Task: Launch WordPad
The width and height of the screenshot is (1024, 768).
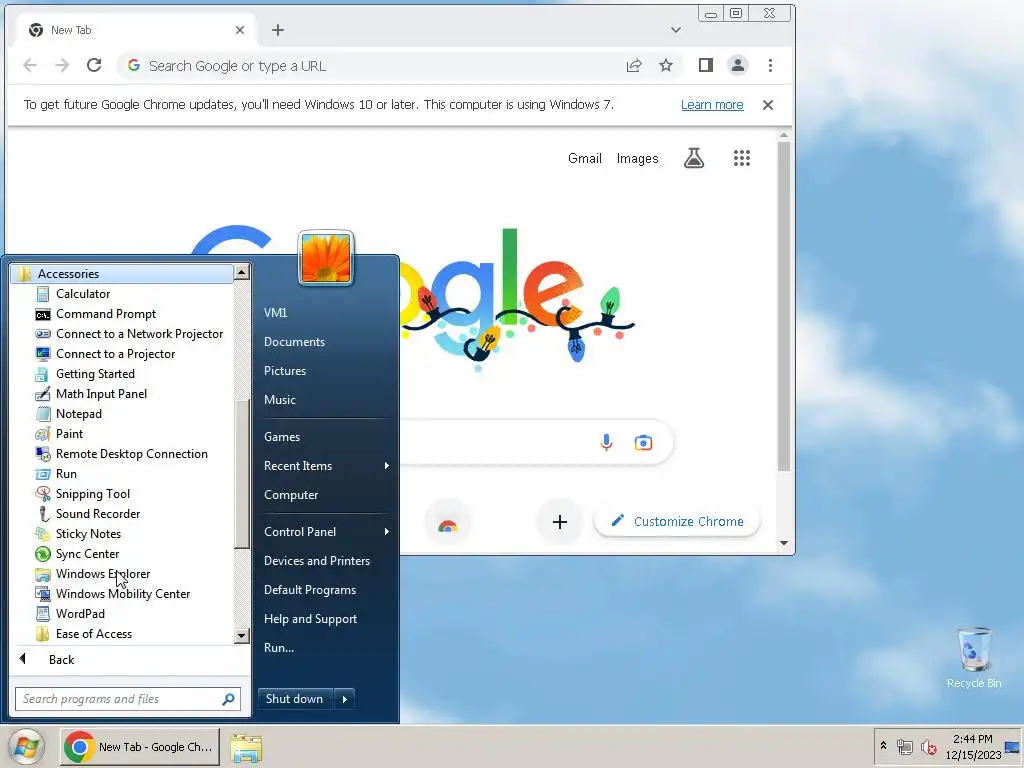Action: point(80,614)
